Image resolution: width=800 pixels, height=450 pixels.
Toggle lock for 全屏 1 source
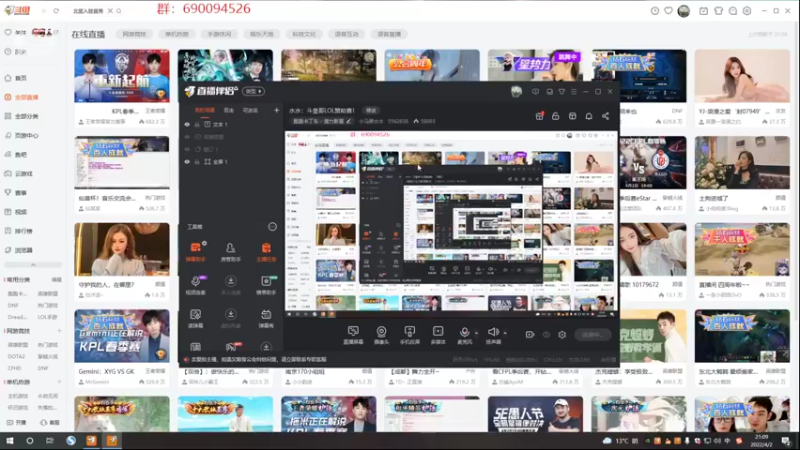click(197, 162)
